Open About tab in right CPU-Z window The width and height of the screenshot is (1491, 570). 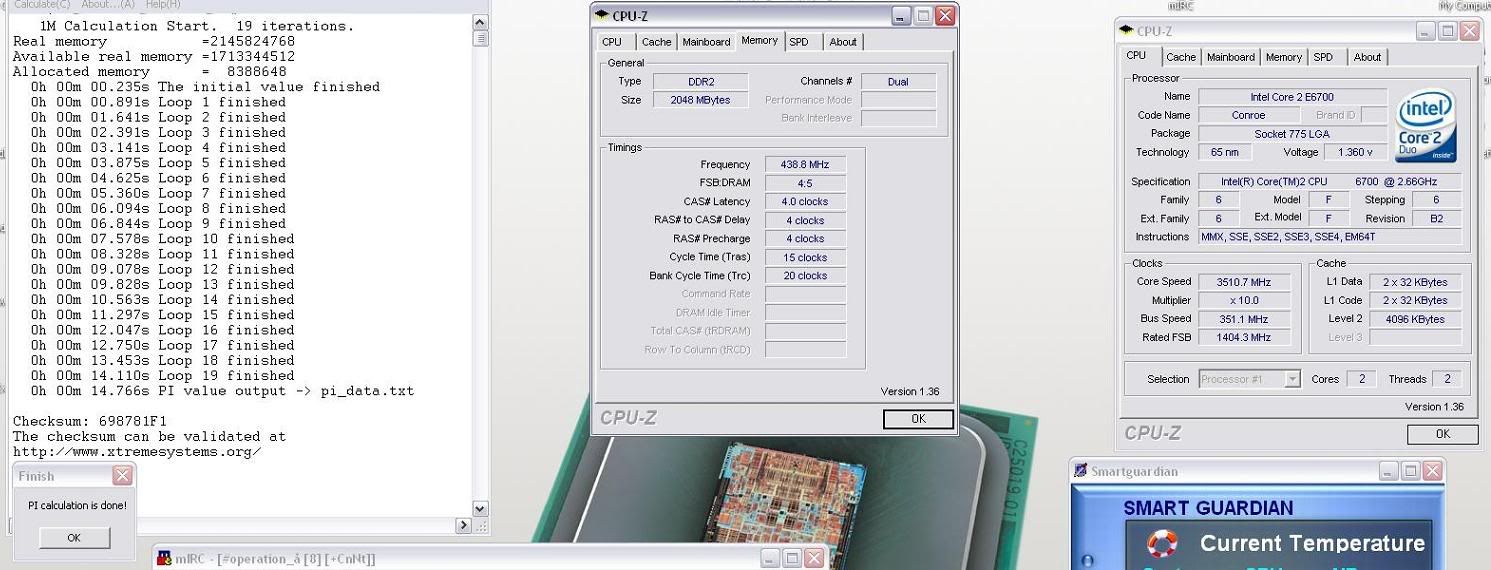click(x=1368, y=57)
